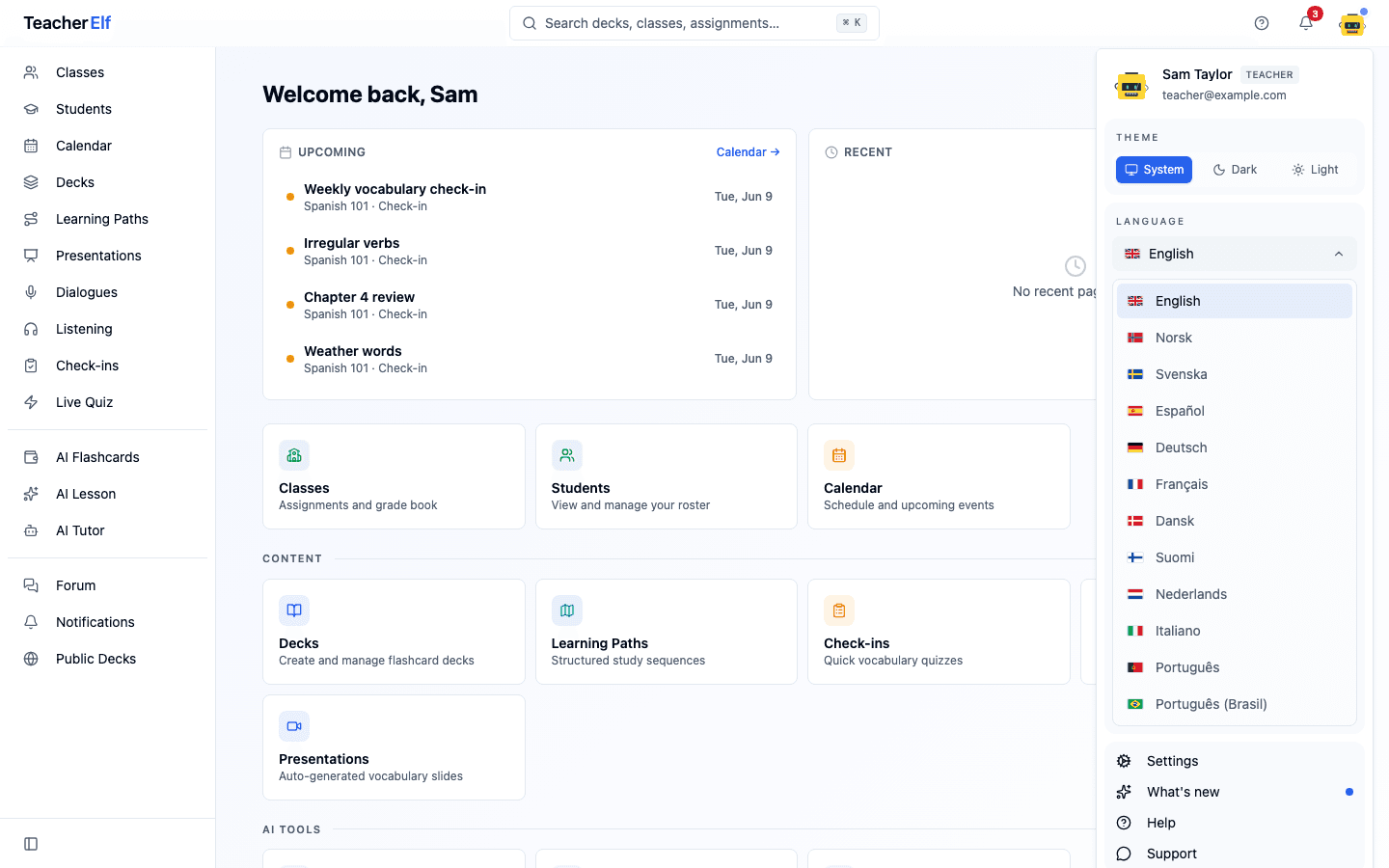Open the Forum page
Image resolution: width=1389 pixels, height=868 pixels.
click(107, 585)
